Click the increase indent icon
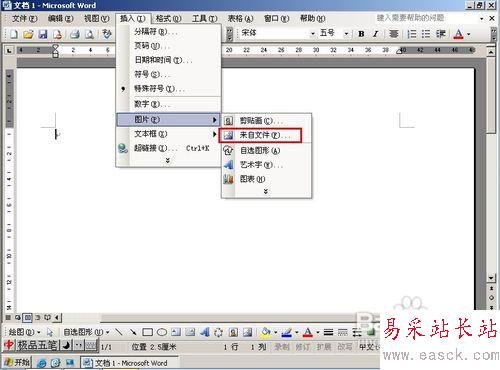 click(x=441, y=34)
